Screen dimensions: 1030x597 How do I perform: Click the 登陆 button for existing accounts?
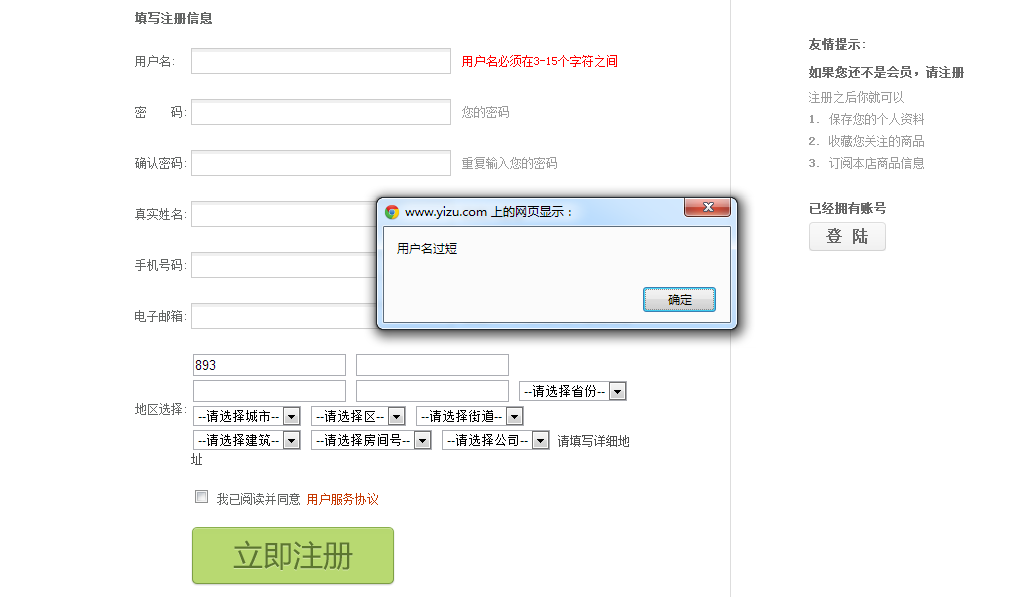click(847, 236)
